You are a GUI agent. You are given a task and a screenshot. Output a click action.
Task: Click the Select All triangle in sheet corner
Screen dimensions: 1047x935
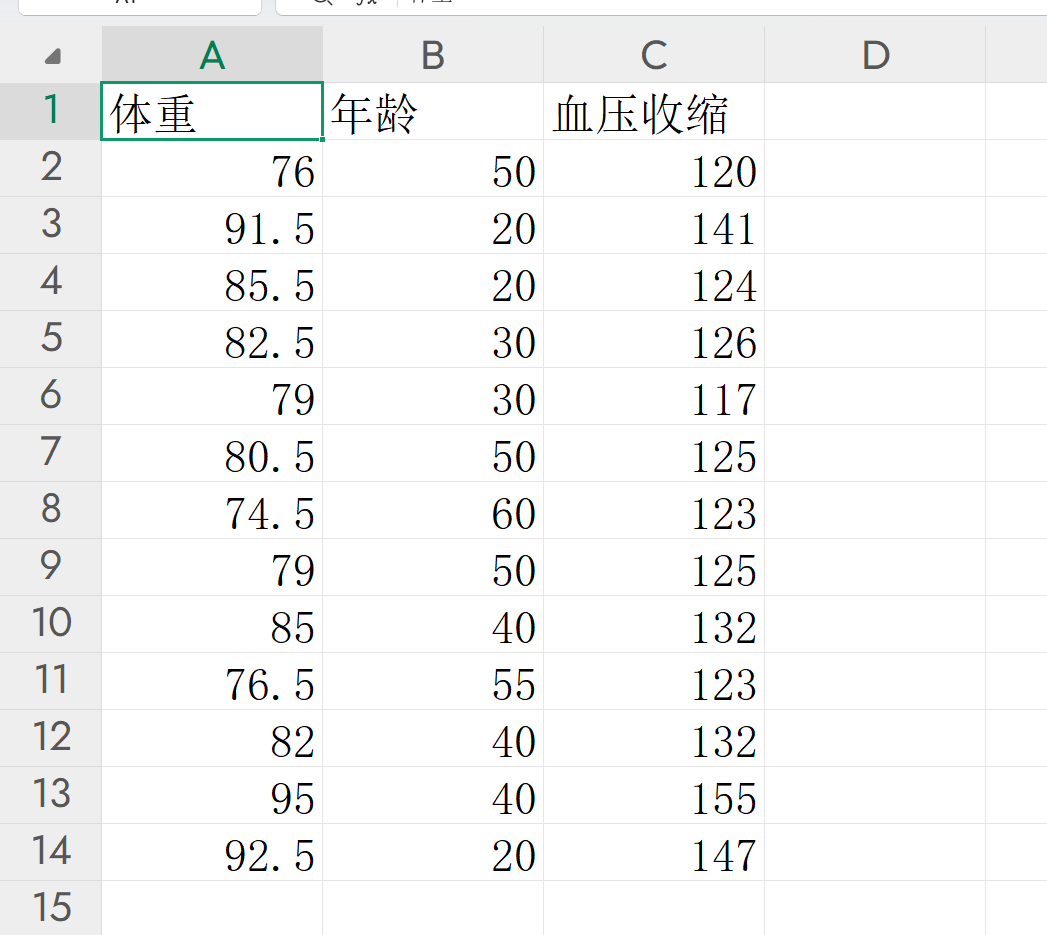[50, 55]
